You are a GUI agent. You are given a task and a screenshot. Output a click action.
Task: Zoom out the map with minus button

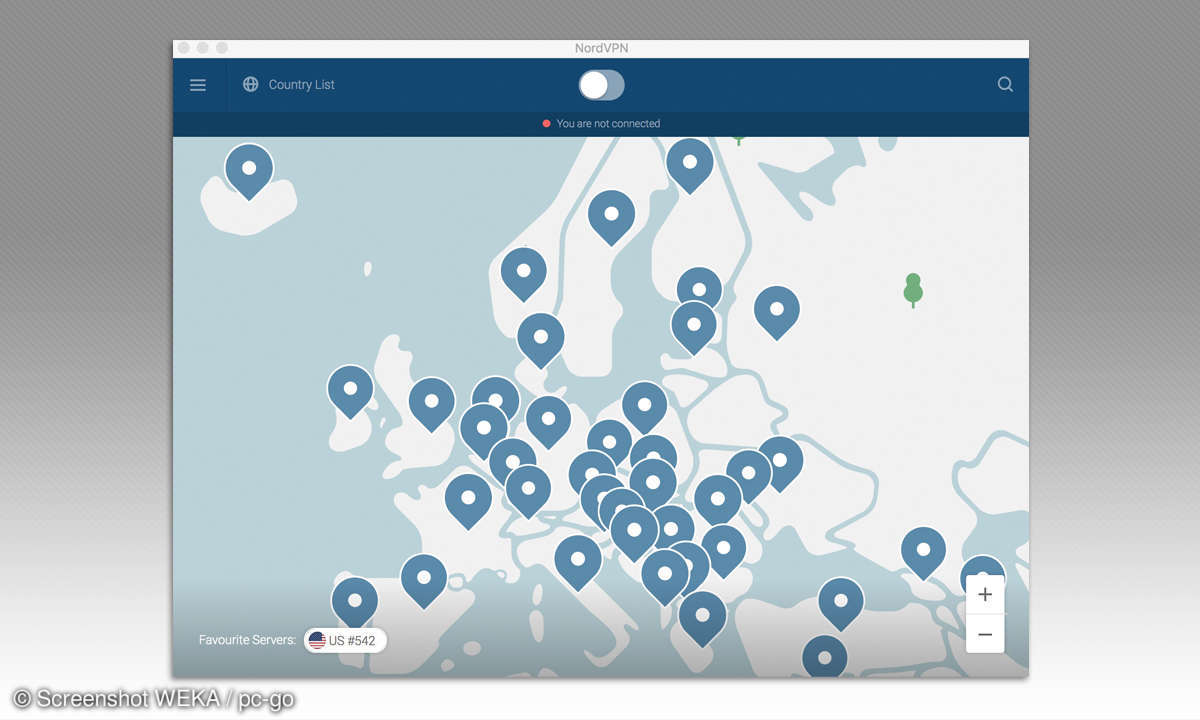click(x=985, y=634)
